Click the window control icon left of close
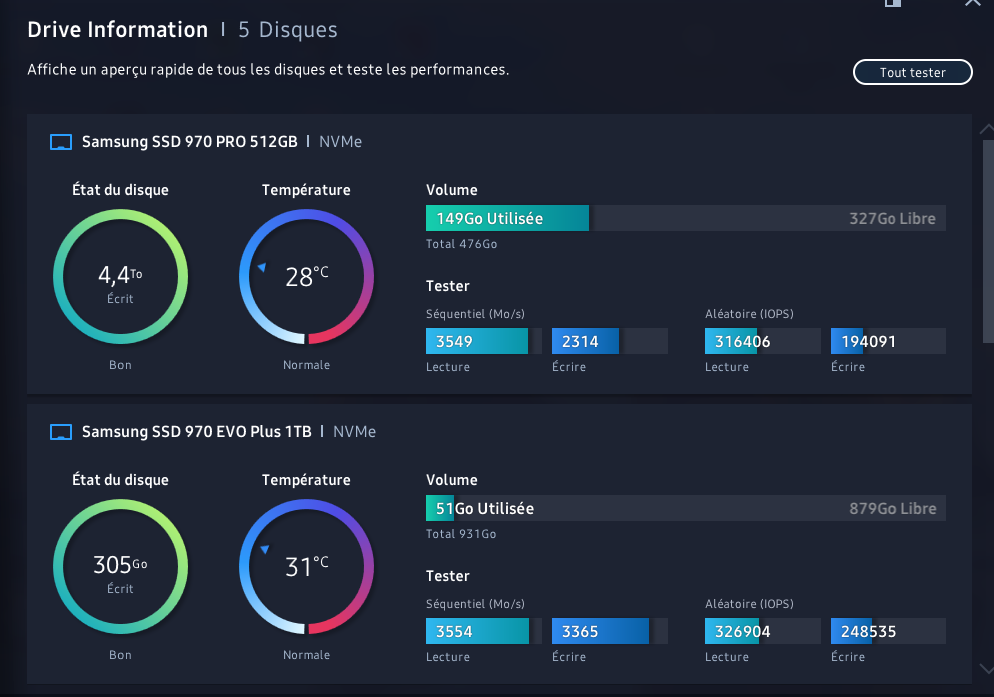 pos(893,3)
